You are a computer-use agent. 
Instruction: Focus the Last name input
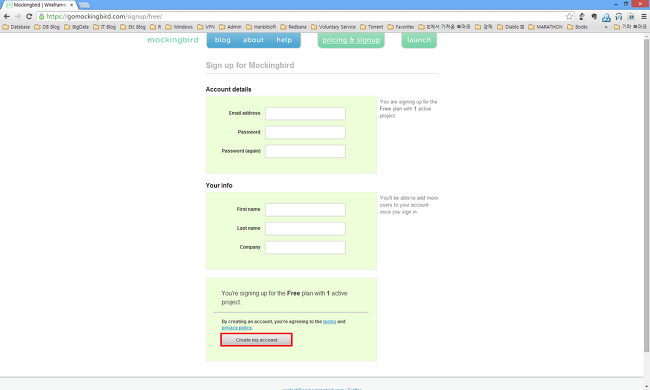(305, 228)
